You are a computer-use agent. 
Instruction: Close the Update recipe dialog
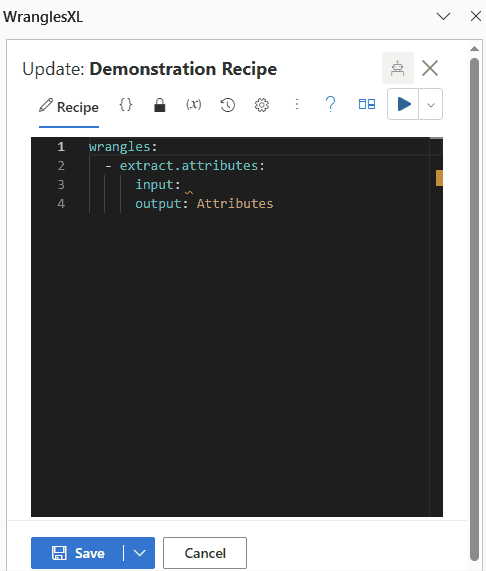pos(430,68)
